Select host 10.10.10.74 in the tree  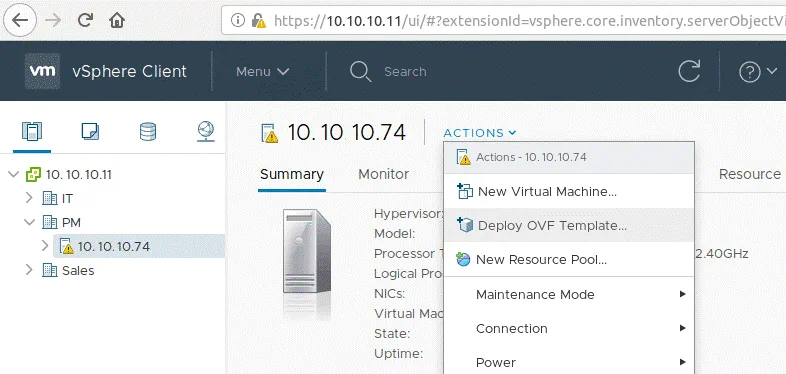pyautogui.click(x=114, y=246)
